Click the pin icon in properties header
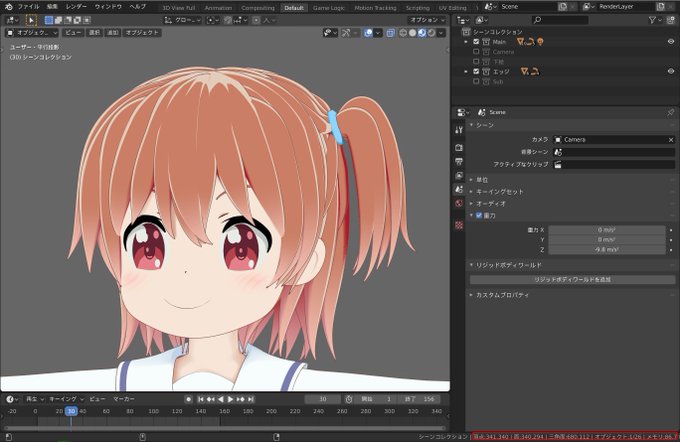Image resolution: width=680 pixels, height=442 pixels. (670, 112)
